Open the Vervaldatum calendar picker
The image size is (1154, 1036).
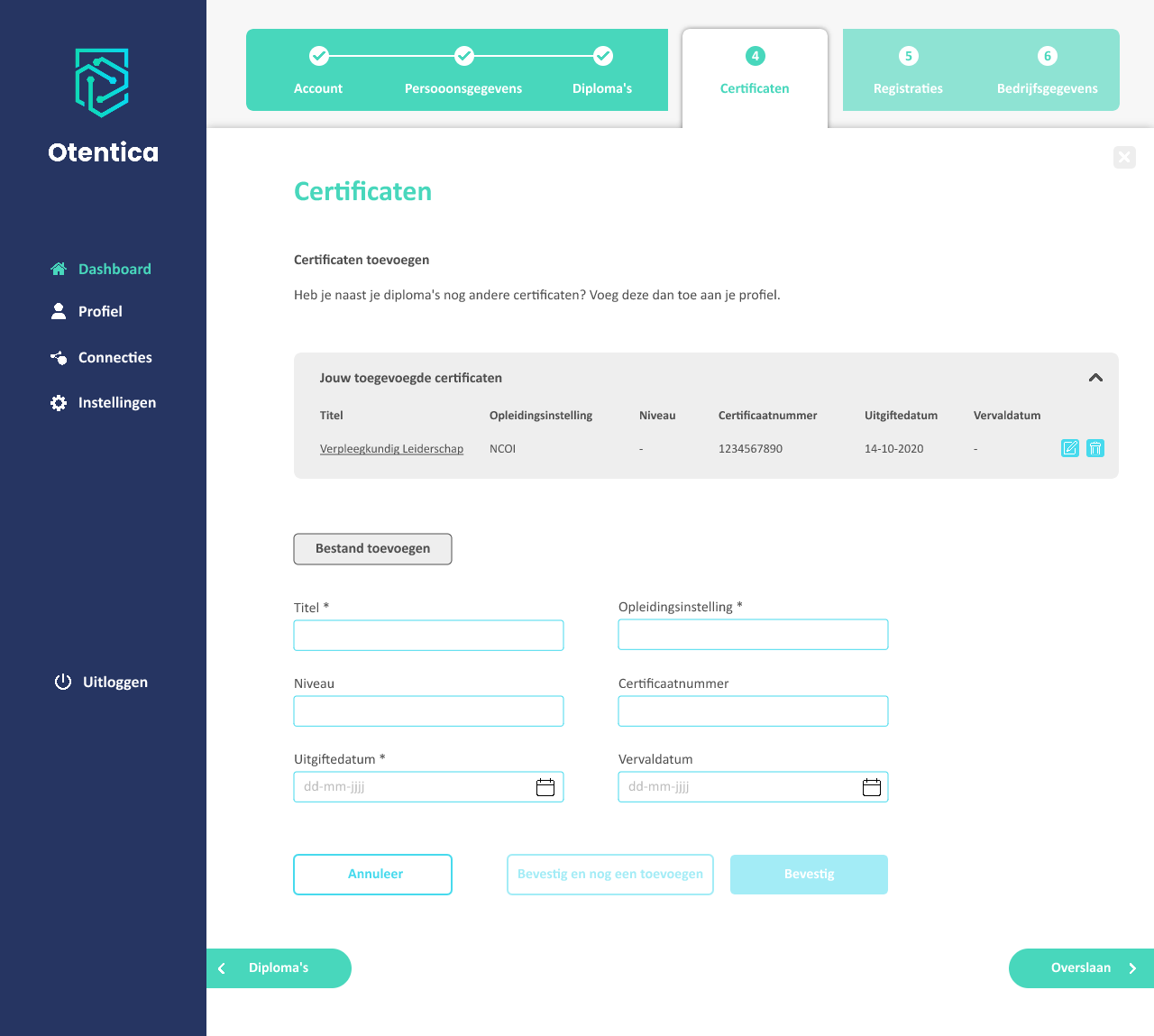[872, 787]
